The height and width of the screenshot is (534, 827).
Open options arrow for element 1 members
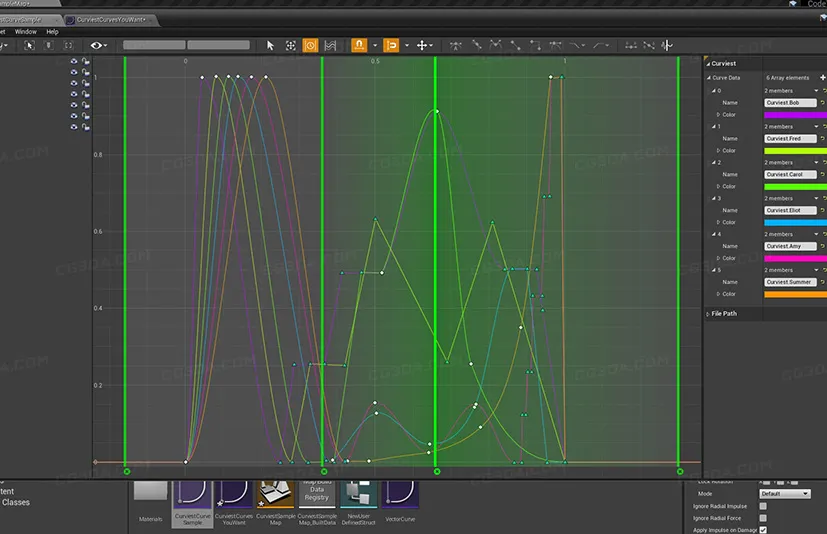pyautogui.click(x=816, y=127)
